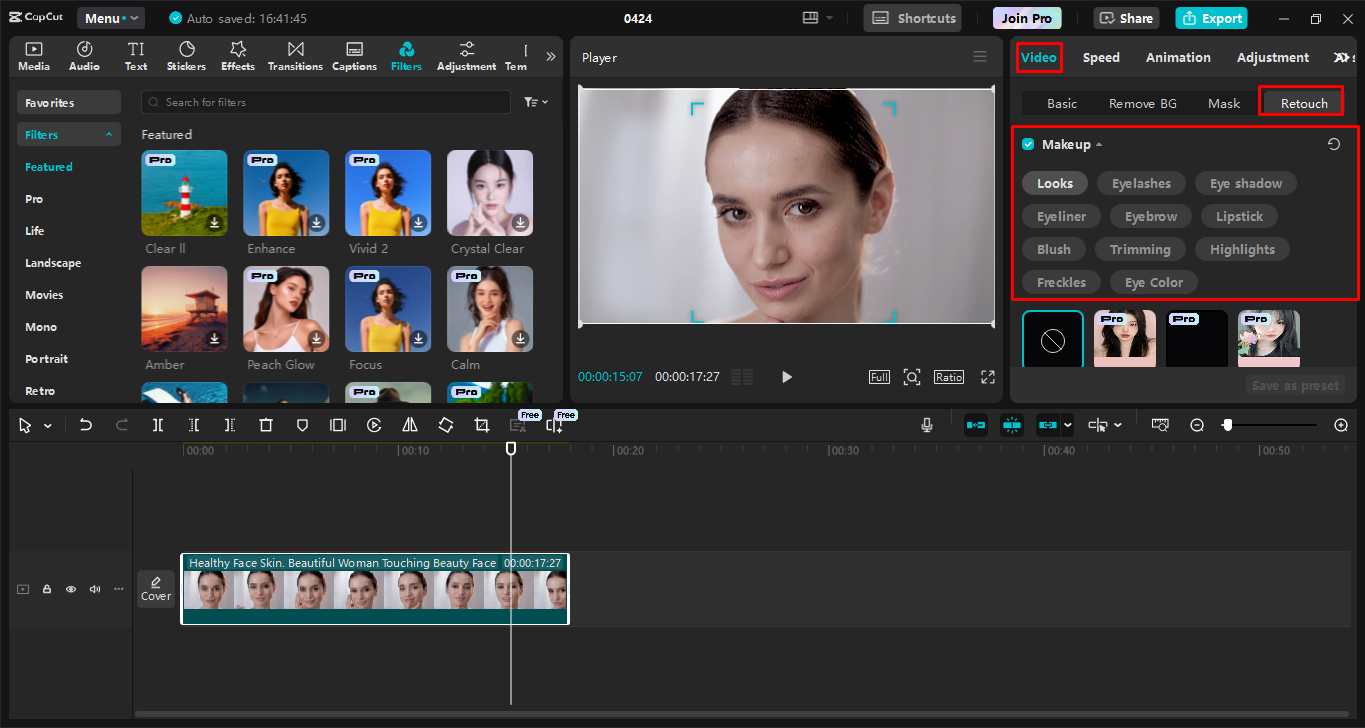Adjust the timeline zoom slider
This screenshot has height=728, width=1365.
tap(1228, 424)
